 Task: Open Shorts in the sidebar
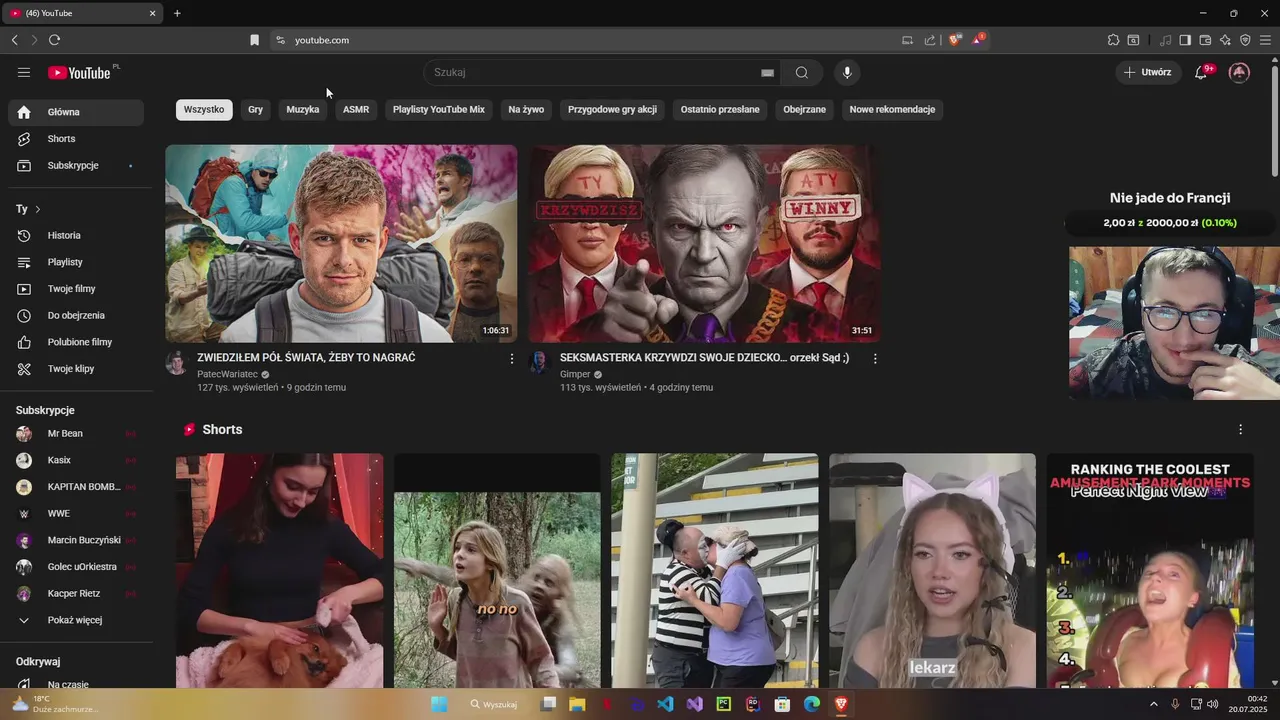click(x=76, y=139)
